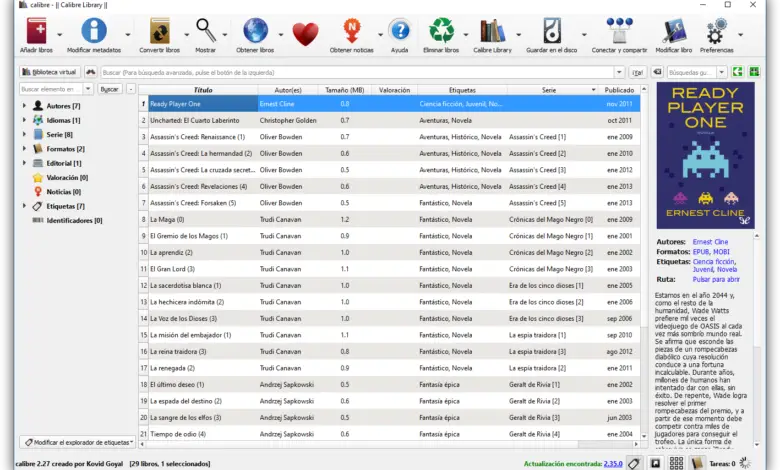Click the Tareas spinner icon

pyautogui.click(x=745, y=463)
